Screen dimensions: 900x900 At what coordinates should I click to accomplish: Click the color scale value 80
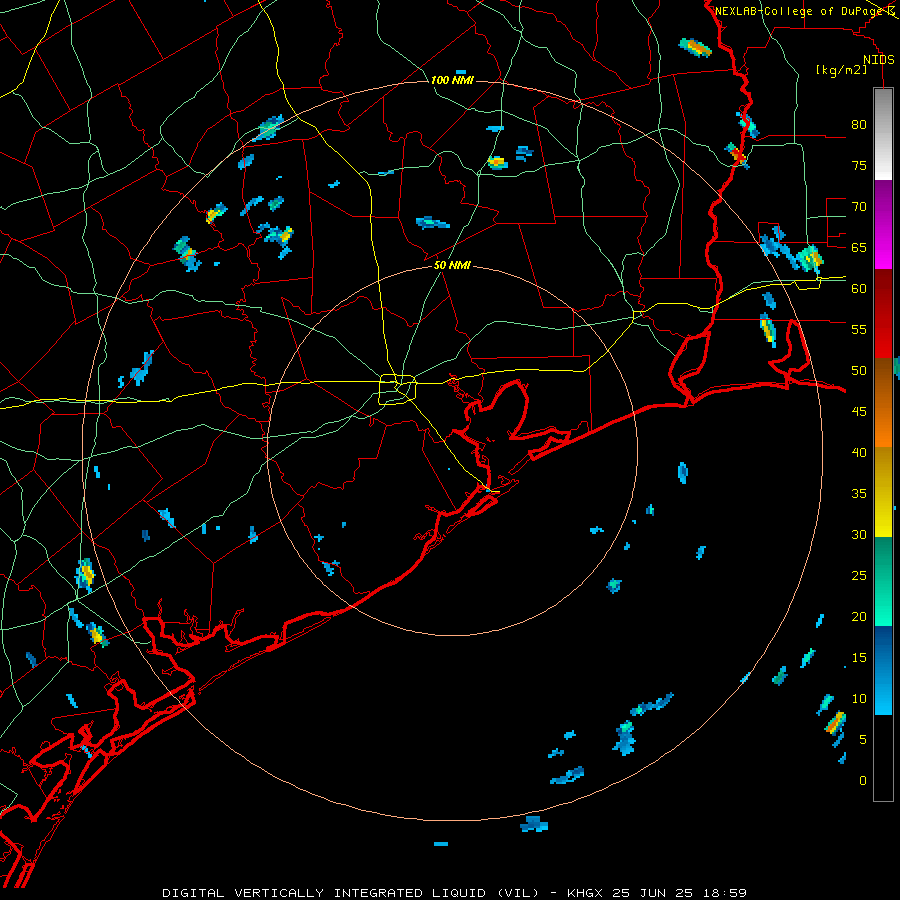tap(859, 125)
